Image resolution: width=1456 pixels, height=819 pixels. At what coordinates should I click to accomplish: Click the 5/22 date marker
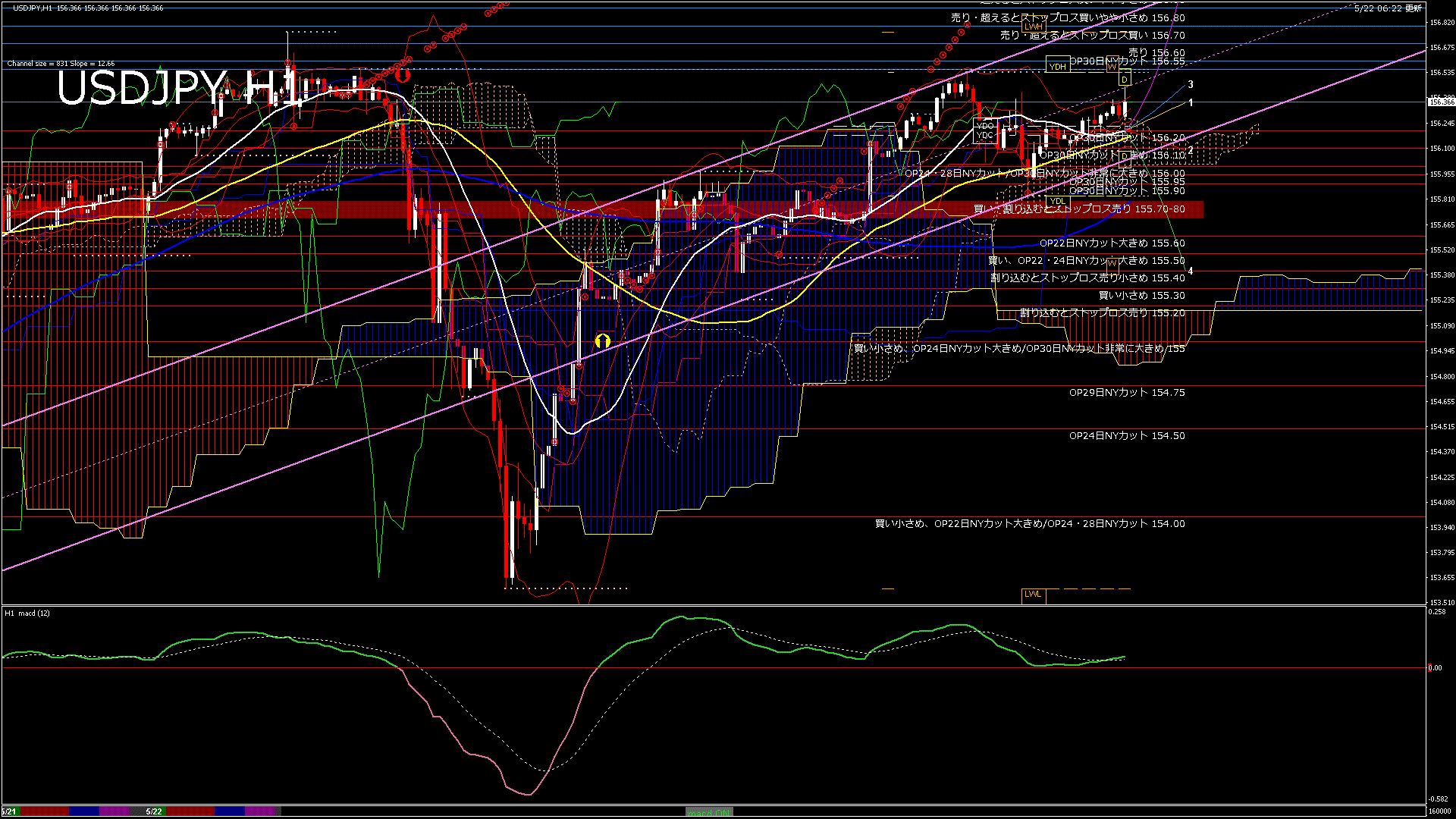click(154, 811)
